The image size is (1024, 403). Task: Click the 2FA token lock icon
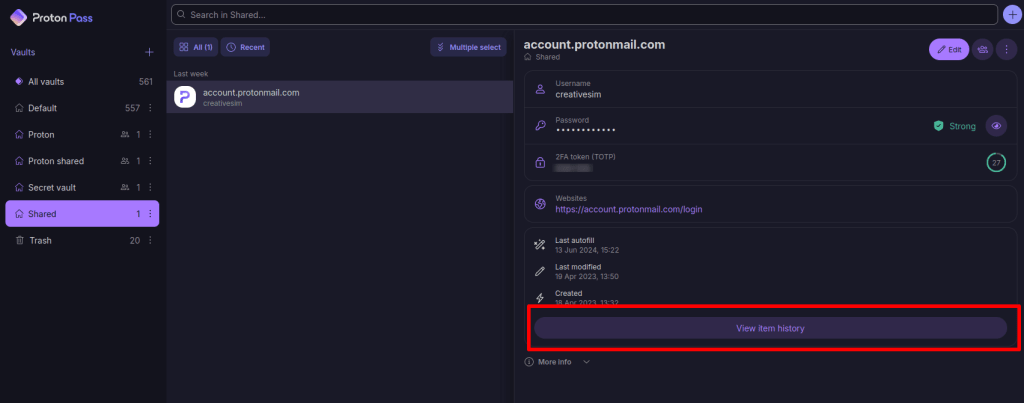click(x=540, y=163)
